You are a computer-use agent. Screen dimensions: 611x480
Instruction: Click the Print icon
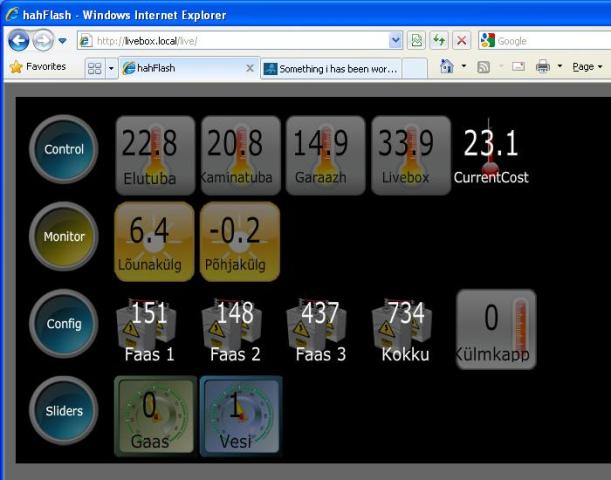(x=543, y=67)
